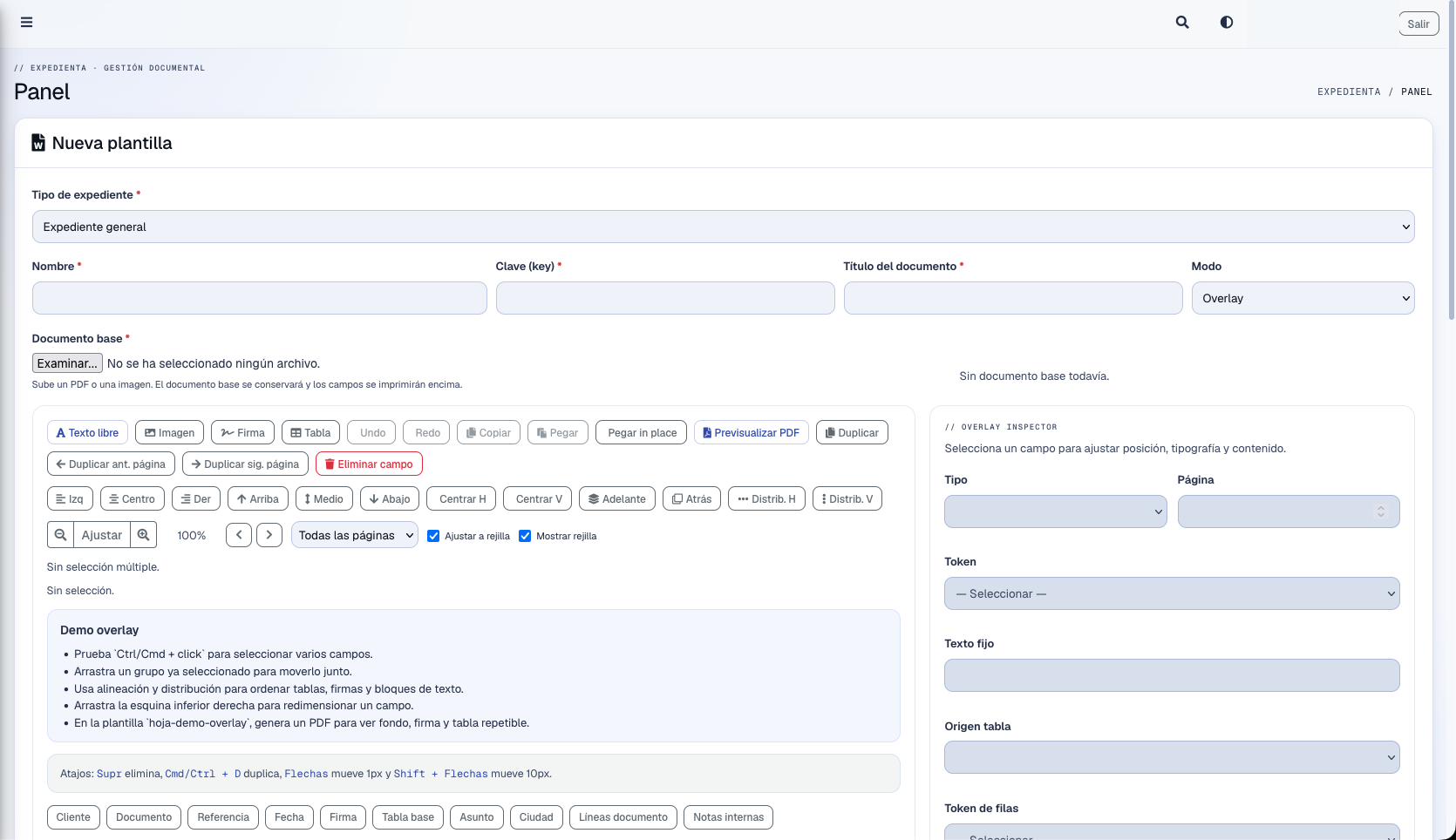Image resolution: width=1456 pixels, height=840 pixels.
Task: Zoom out with the magnifier minus icon
Action: [x=60, y=535]
